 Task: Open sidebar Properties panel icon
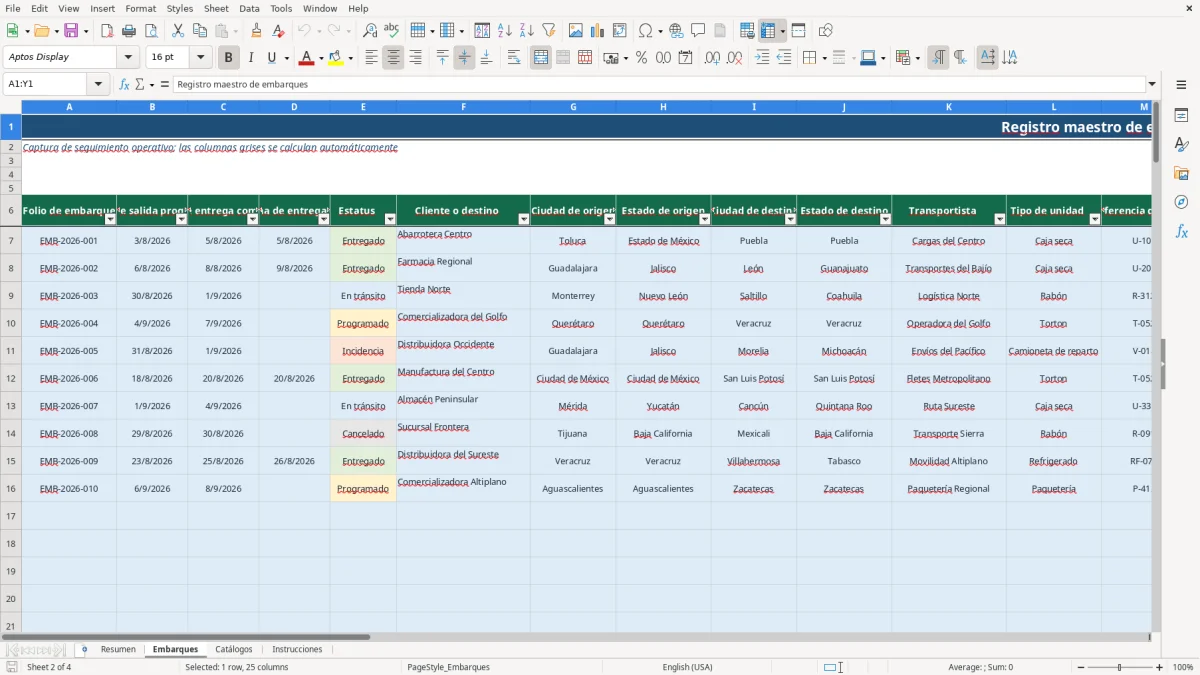click(1181, 116)
